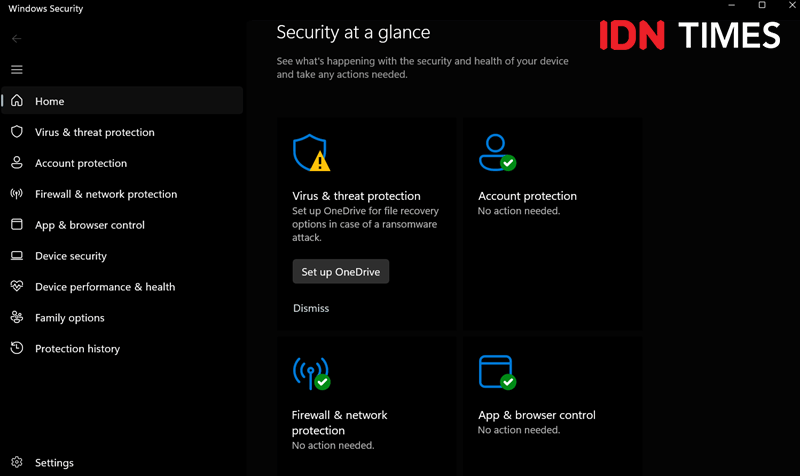Click the shield warning icon in Virus card
Viewport: 800px width, 476px height.
point(311,153)
